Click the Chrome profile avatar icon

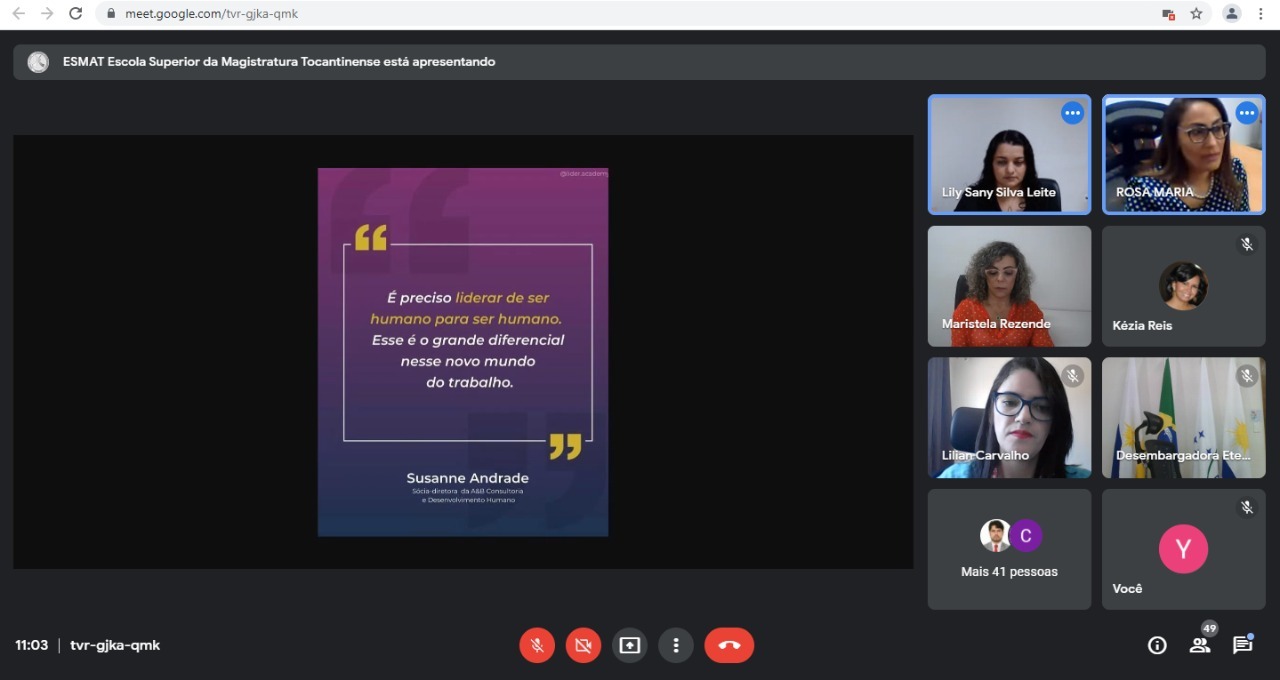click(x=1232, y=14)
